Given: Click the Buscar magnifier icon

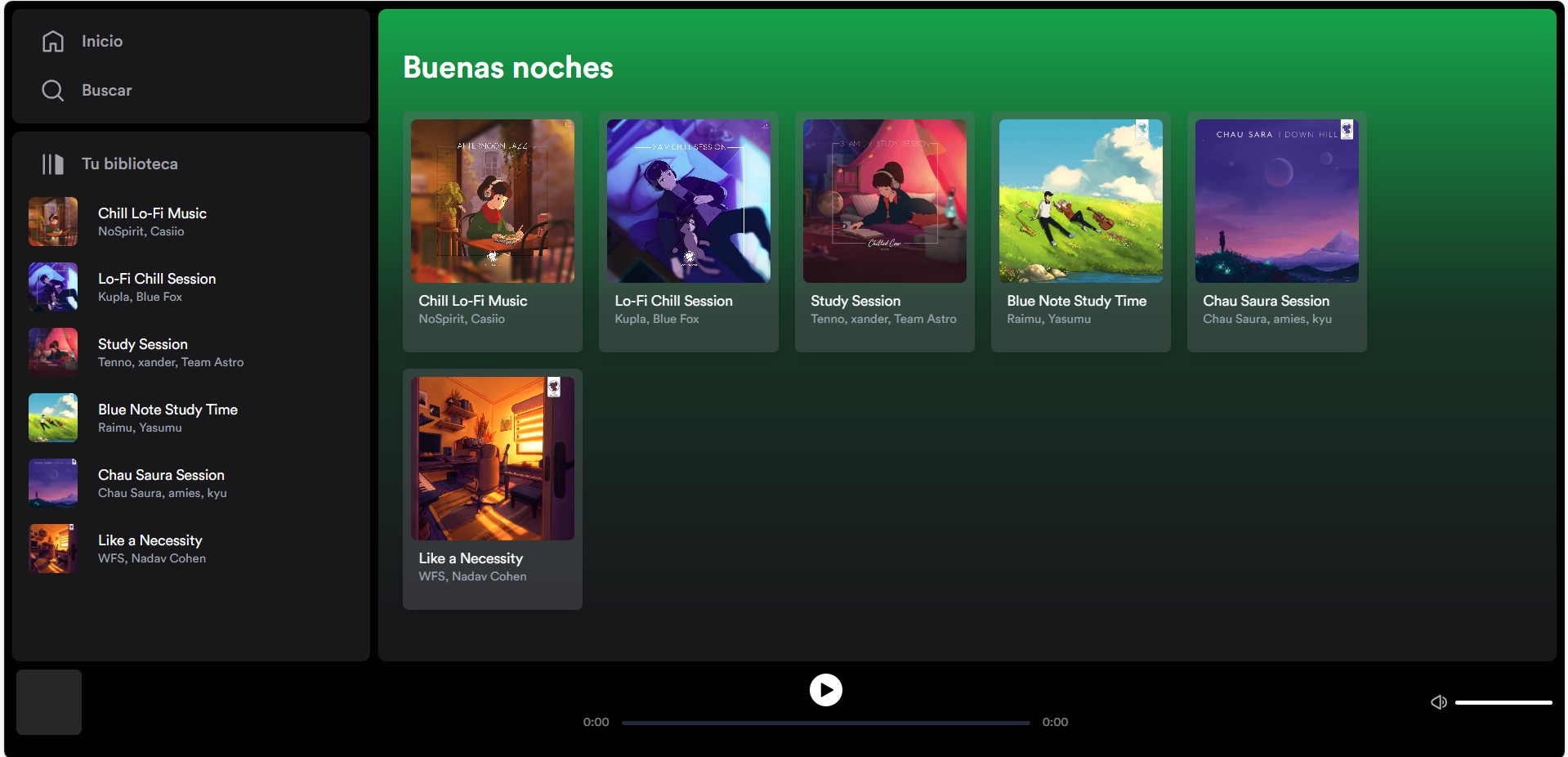Looking at the screenshot, I should click(x=53, y=90).
